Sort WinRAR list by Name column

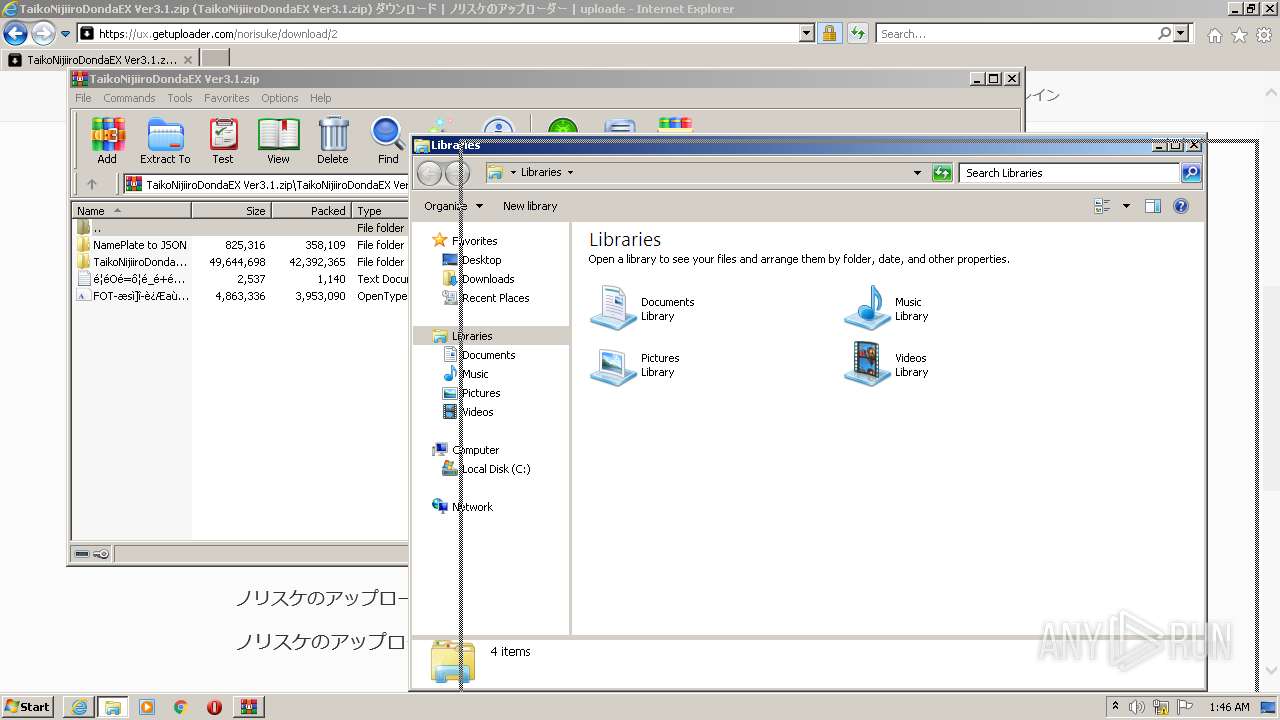132,211
